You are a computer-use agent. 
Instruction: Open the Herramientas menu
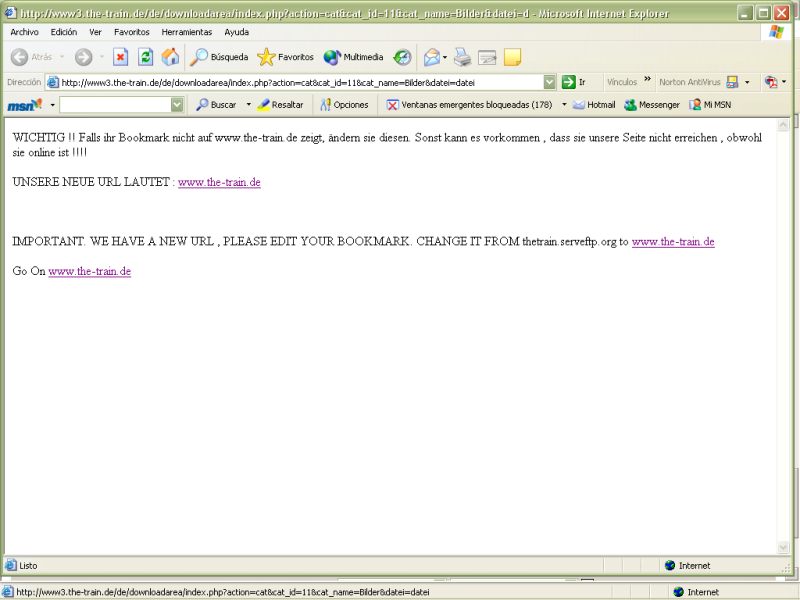pyautogui.click(x=186, y=32)
